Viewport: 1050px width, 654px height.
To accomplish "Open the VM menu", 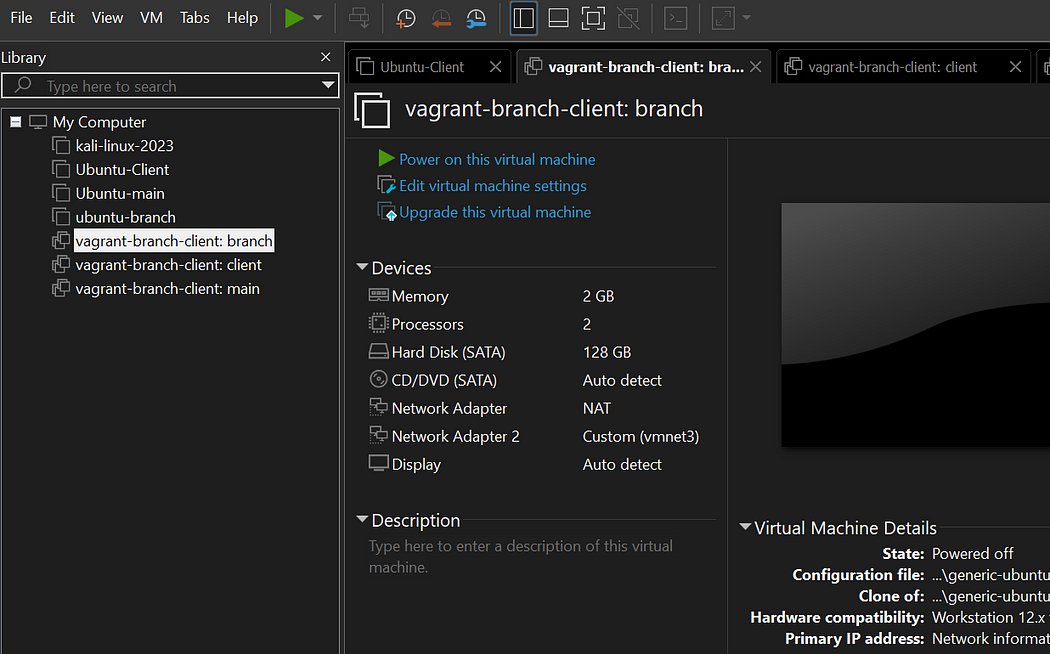I will pyautogui.click(x=151, y=18).
